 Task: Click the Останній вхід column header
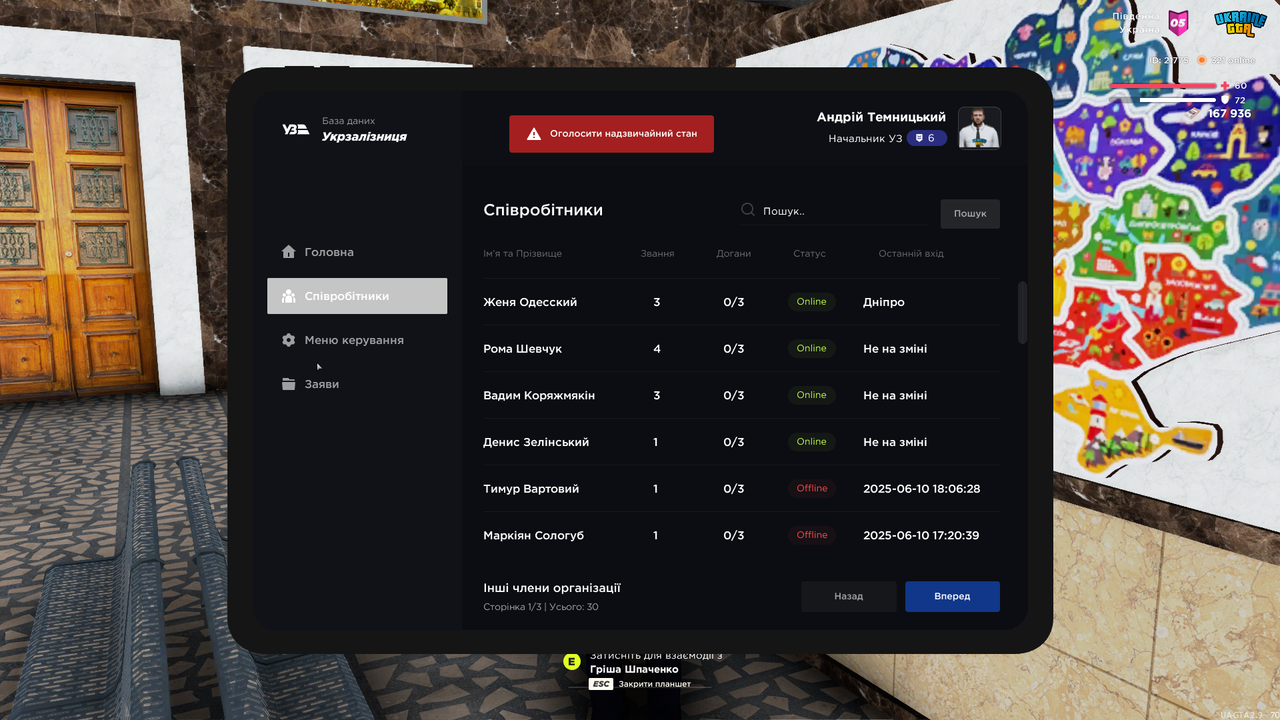(911, 254)
